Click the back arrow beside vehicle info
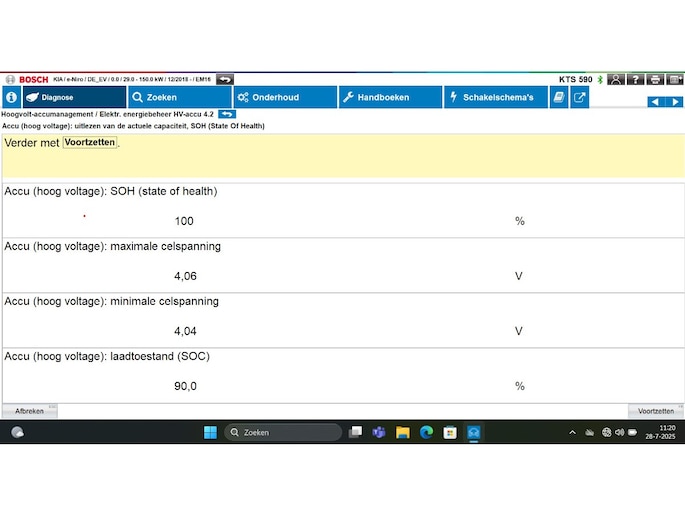The width and height of the screenshot is (685, 514). (225, 79)
